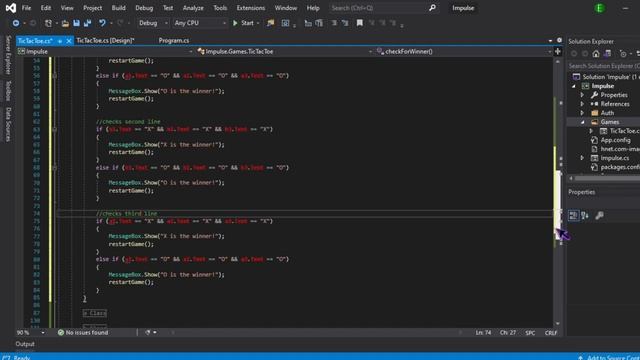Click the search magnifier icon in title bar
Screen dimensions: 640x360
(432, 8)
